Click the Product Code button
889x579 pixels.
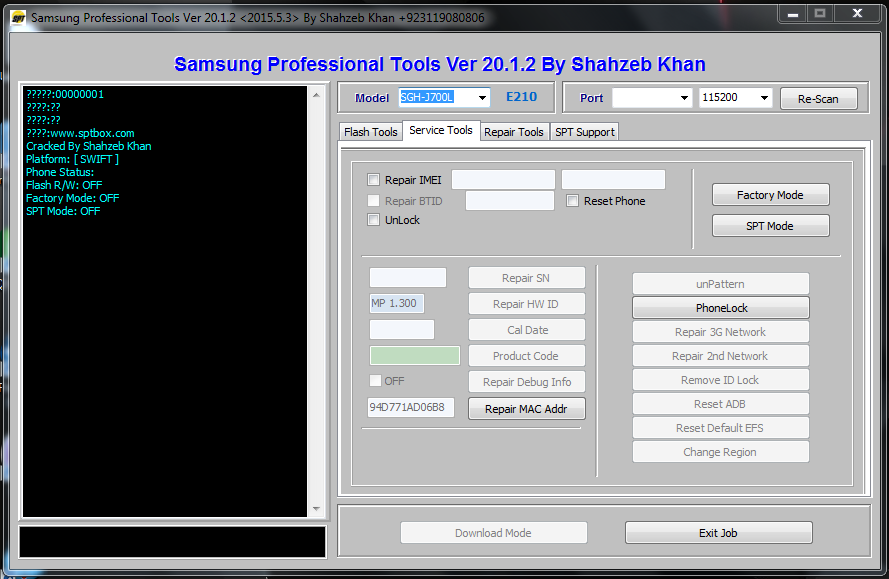(x=526, y=356)
